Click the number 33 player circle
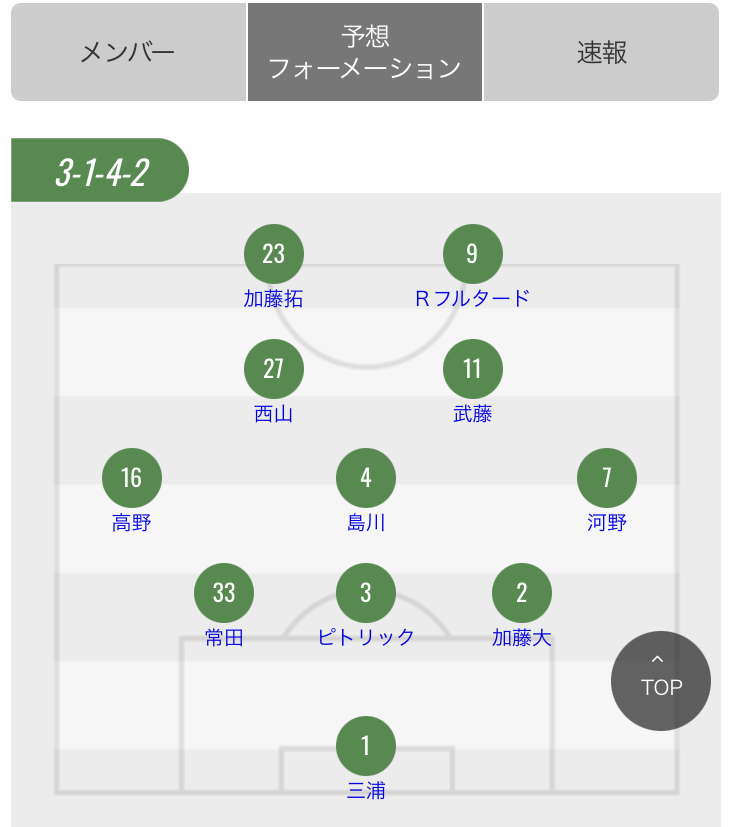 pyautogui.click(x=224, y=593)
